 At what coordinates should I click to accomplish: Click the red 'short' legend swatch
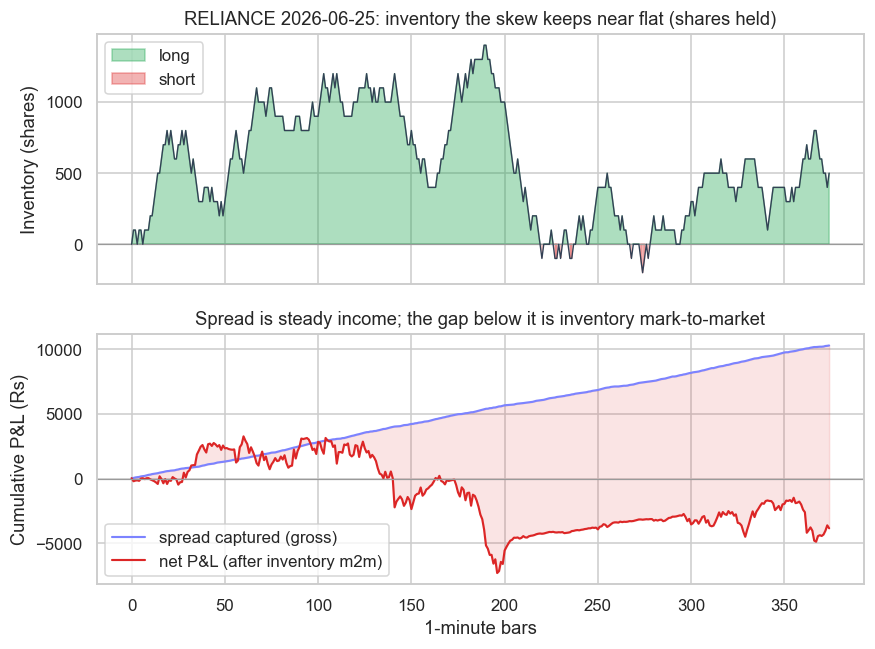point(128,79)
